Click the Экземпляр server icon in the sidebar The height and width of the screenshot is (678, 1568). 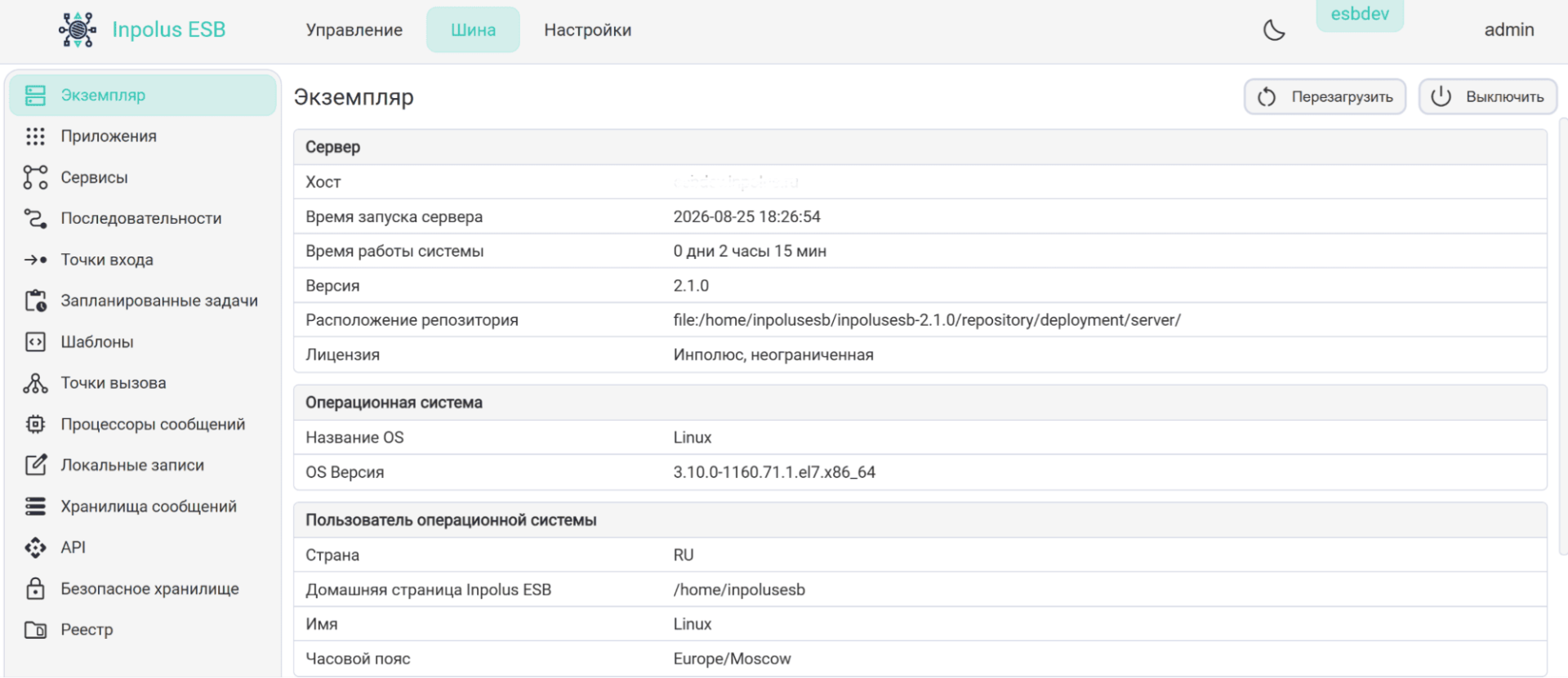[x=35, y=96]
